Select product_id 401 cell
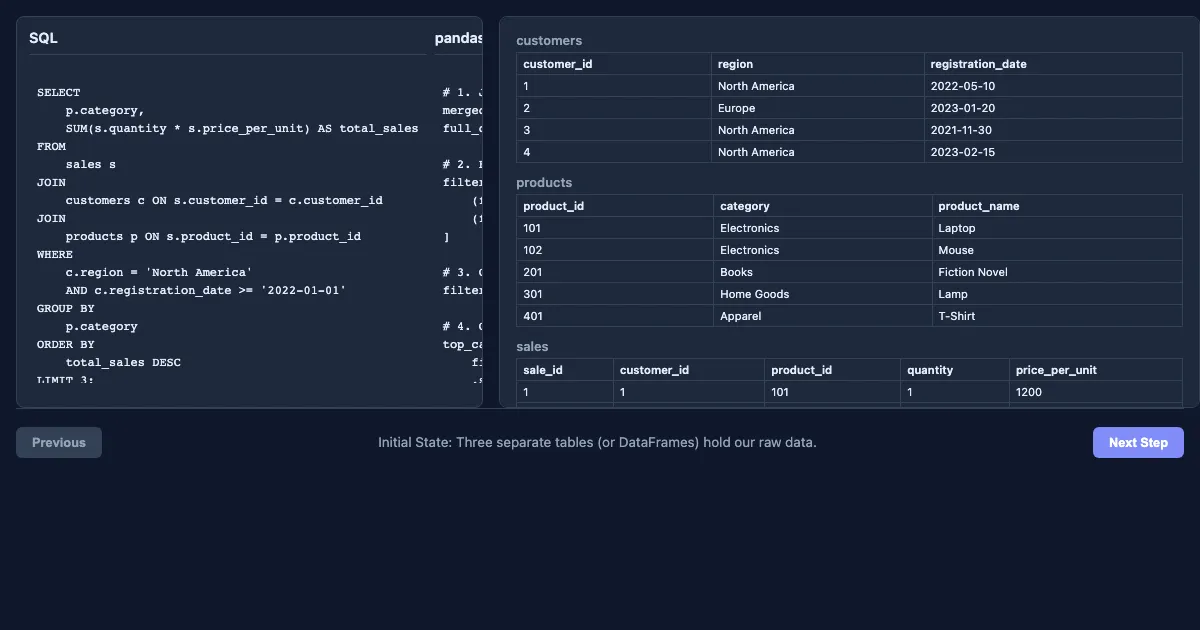The image size is (1200, 630). [615, 316]
